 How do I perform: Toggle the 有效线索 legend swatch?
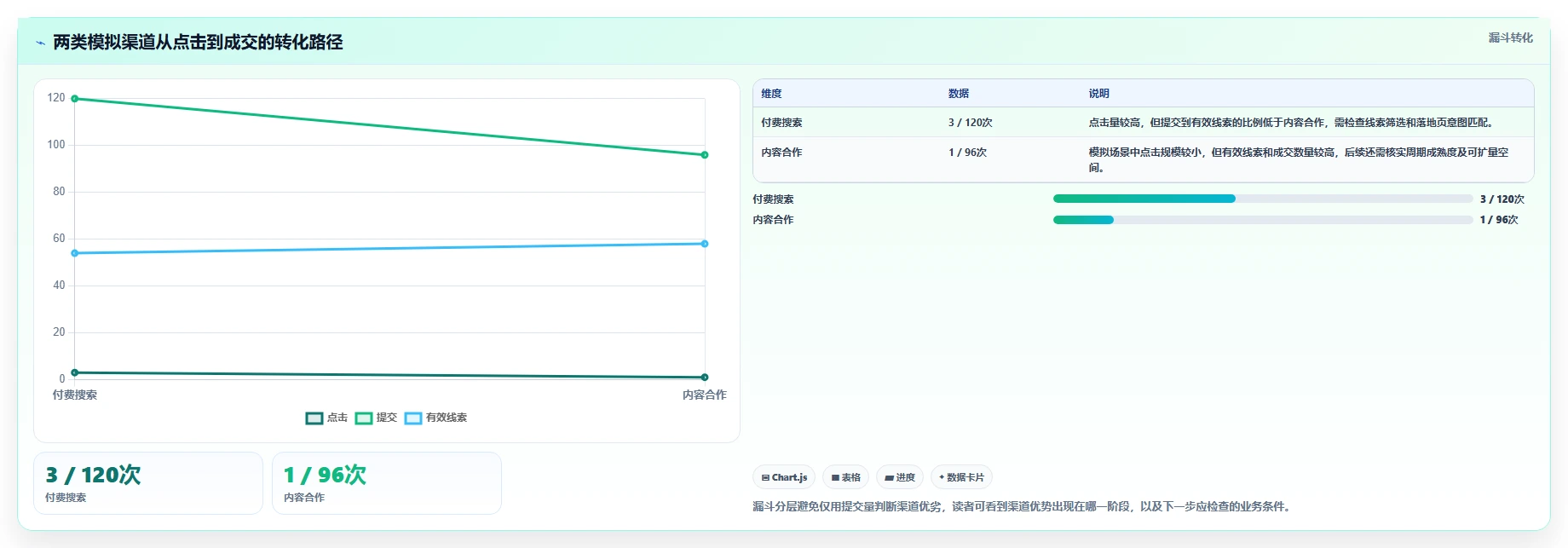413,418
